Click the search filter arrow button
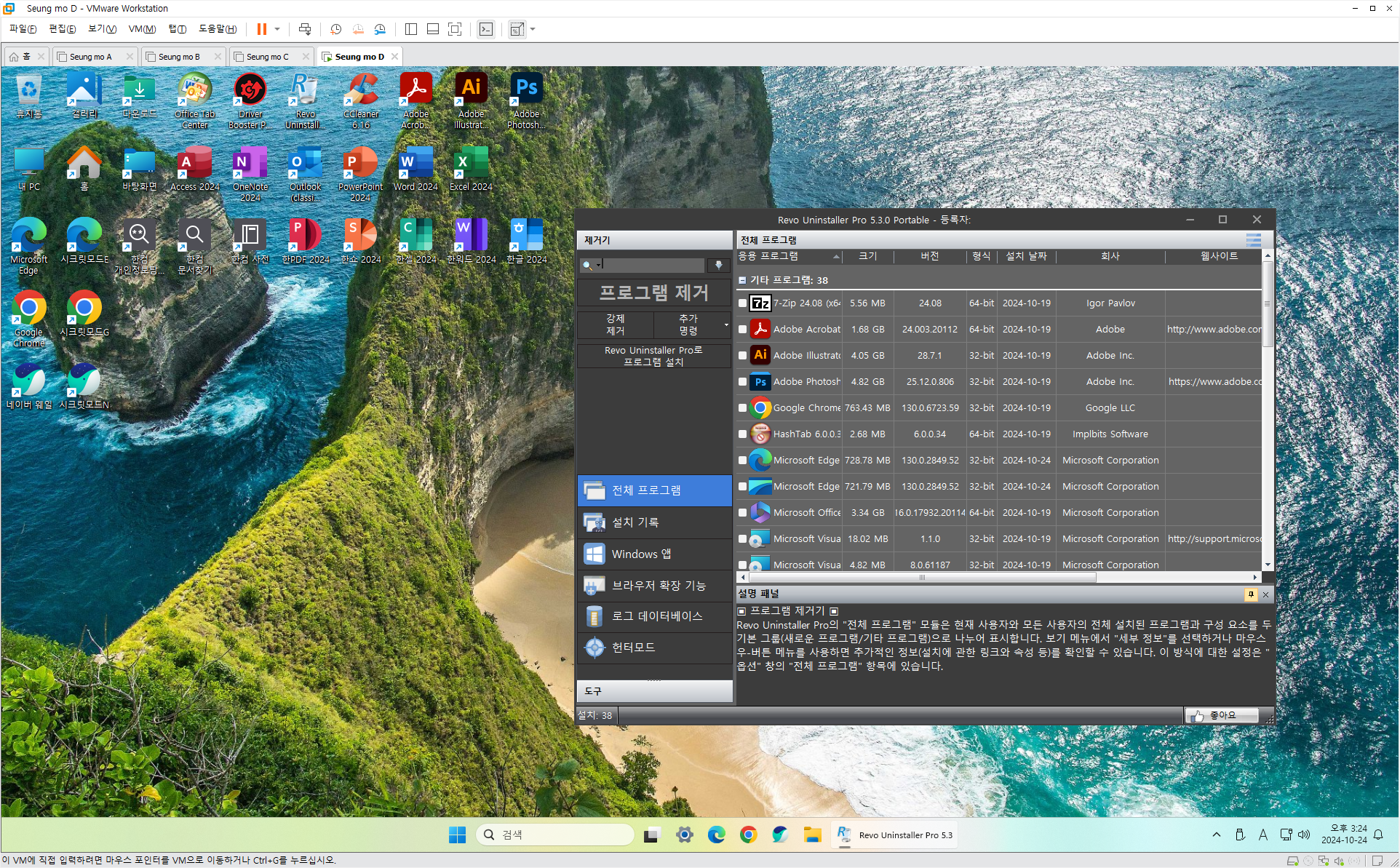The image size is (1400, 868). pyautogui.click(x=718, y=265)
